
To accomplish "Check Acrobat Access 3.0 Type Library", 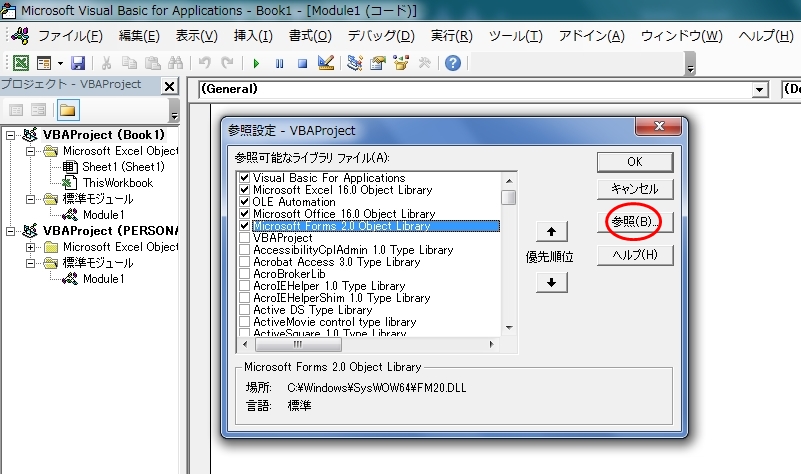I will click(244, 262).
